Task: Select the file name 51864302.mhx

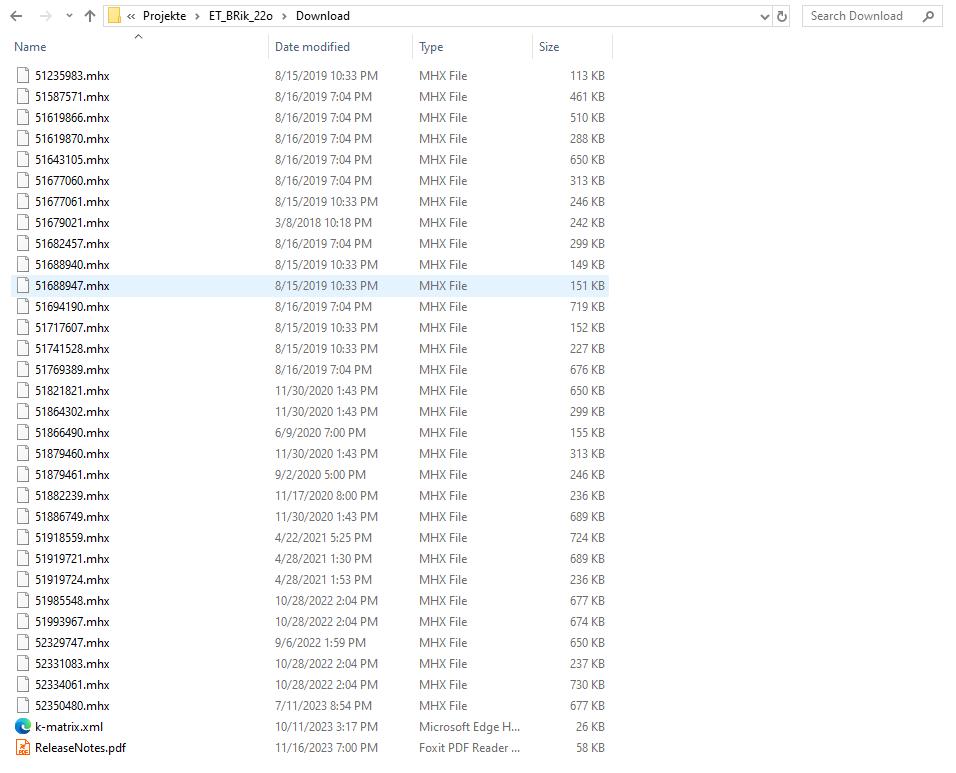Action: coord(72,411)
